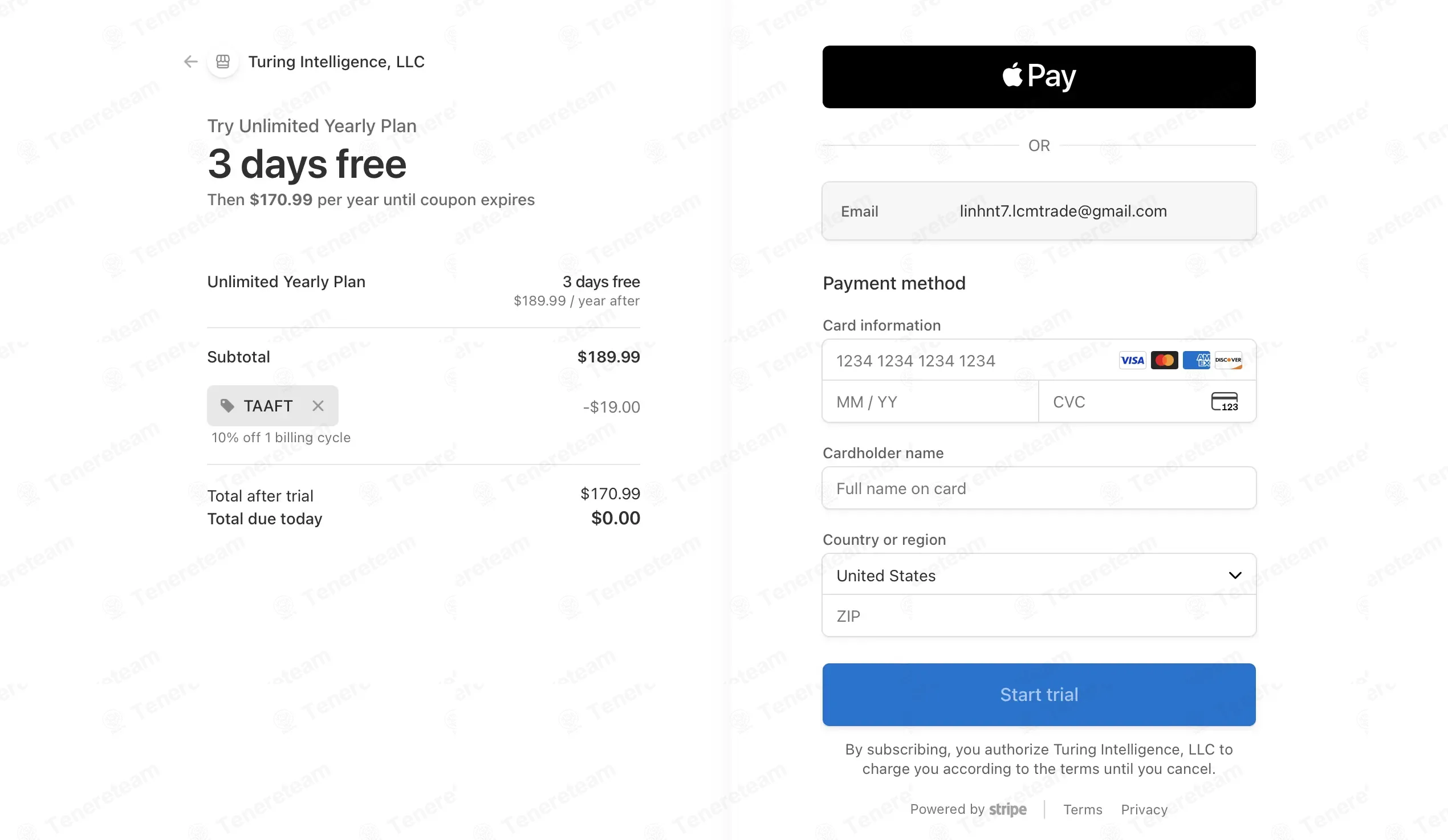Click the Mastercard logo icon
This screenshot has height=840, width=1448.
1164,360
